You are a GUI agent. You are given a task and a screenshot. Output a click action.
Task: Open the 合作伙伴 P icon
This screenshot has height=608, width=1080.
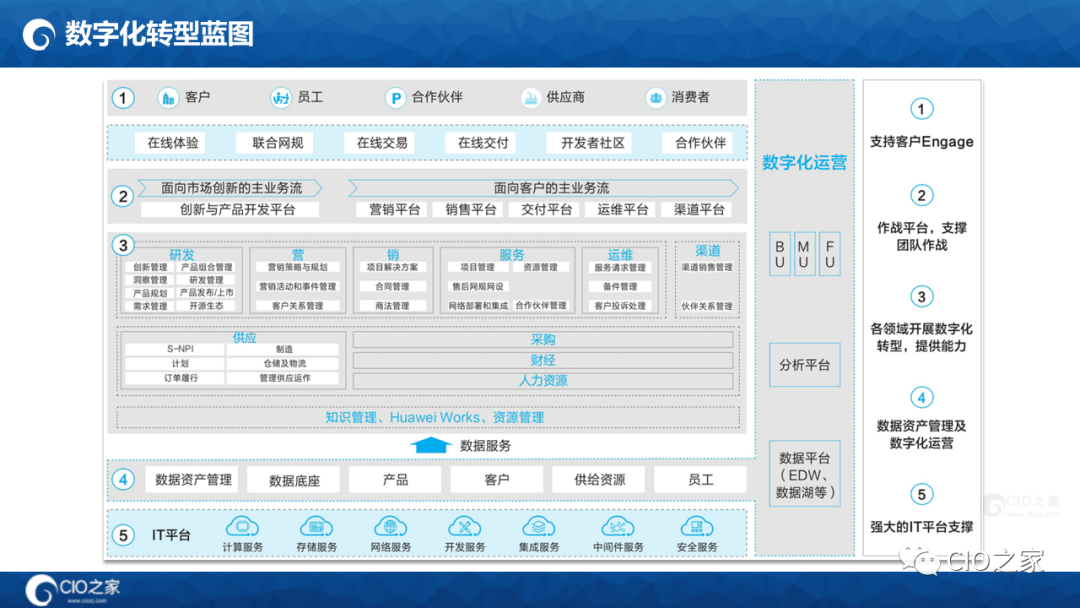[396, 97]
